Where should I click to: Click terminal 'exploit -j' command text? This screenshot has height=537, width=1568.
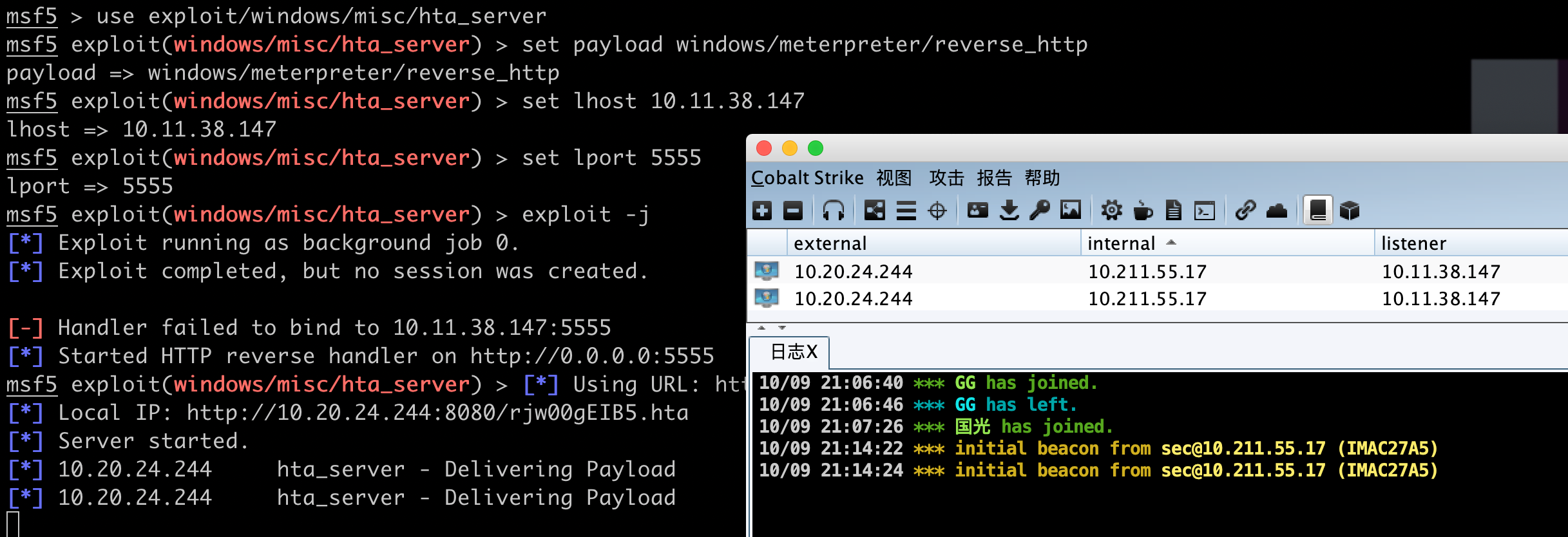click(586, 214)
